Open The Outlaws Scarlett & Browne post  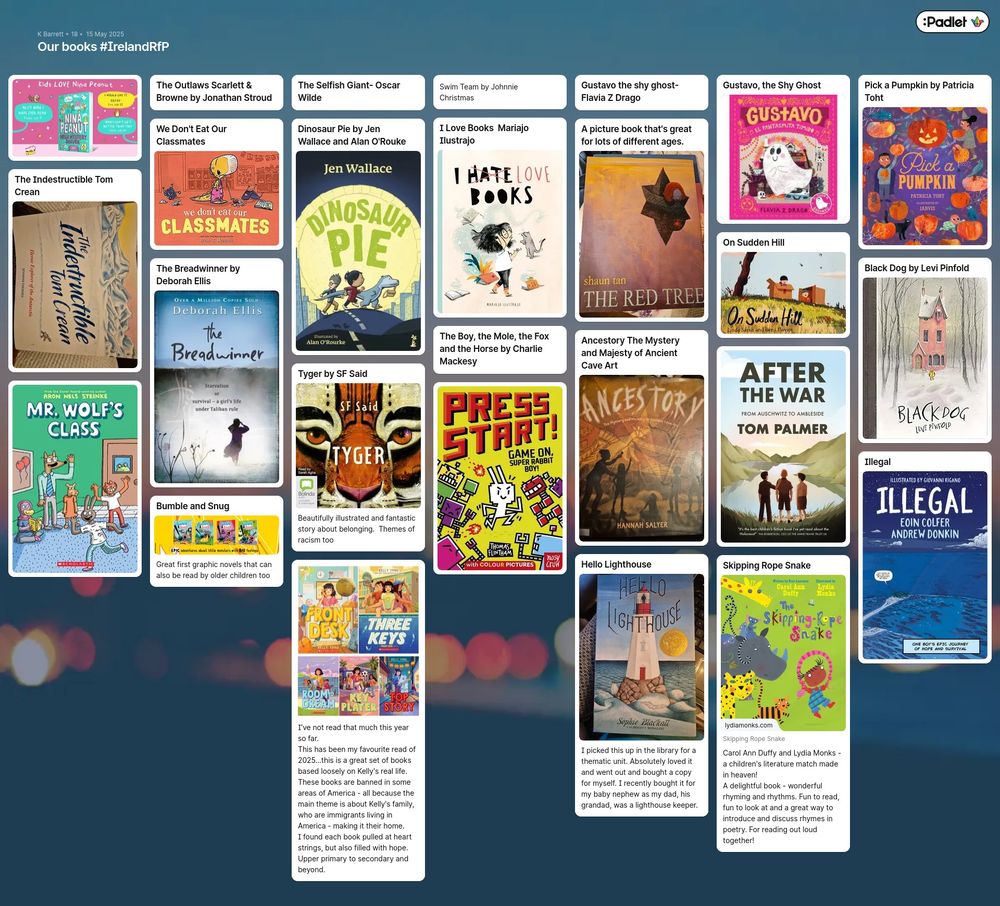[216, 92]
